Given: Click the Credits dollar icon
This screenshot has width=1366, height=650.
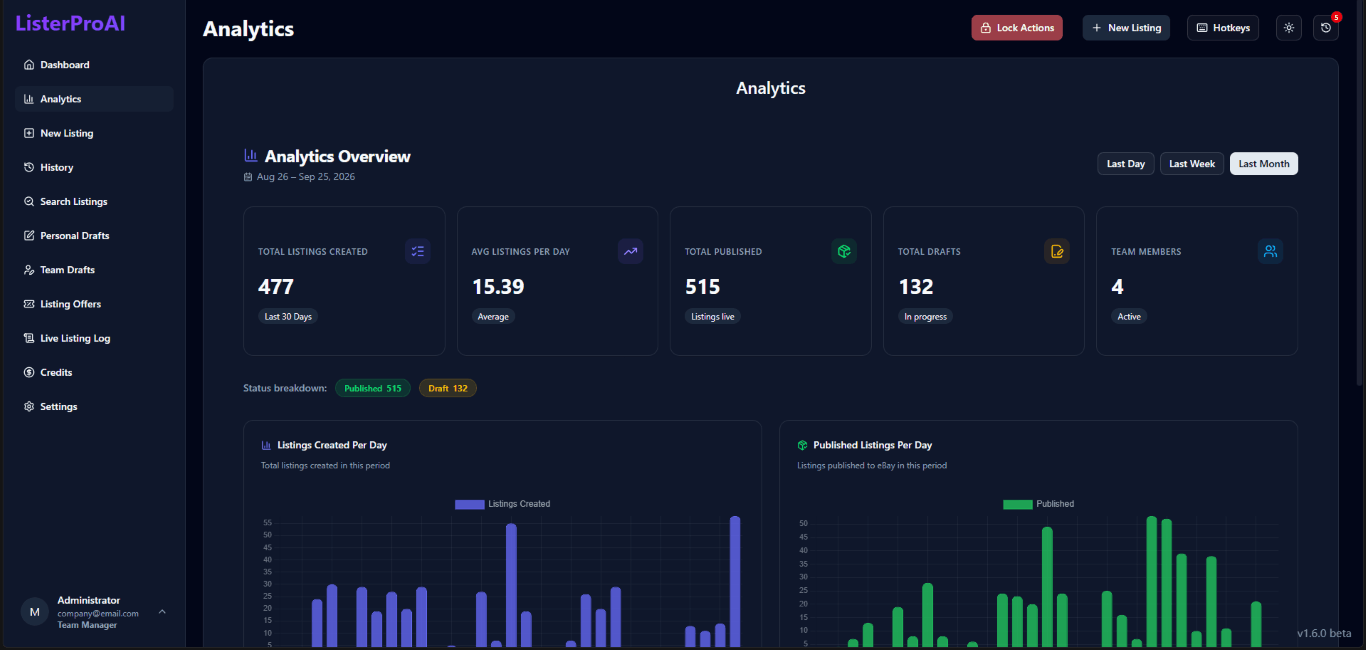Looking at the screenshot, I should coord(29,372).
